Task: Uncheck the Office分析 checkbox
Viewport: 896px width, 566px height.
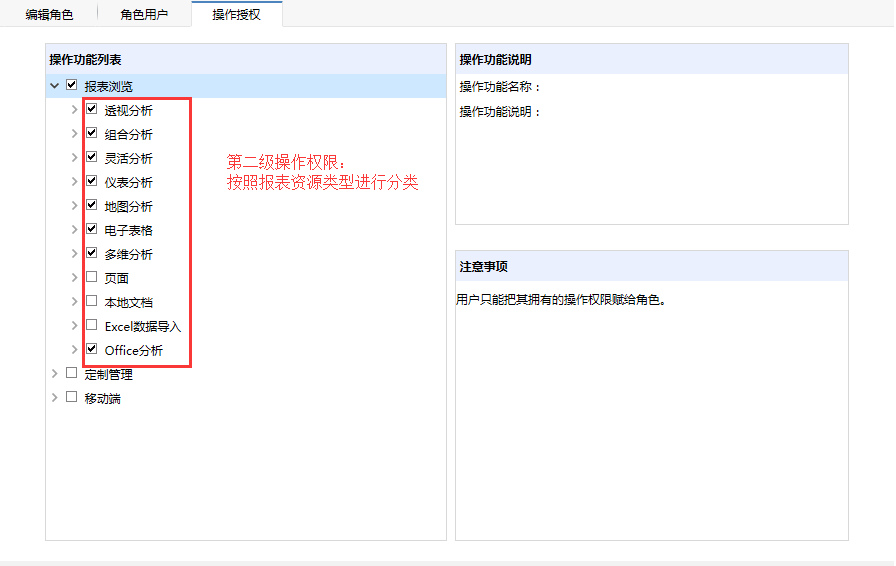Action: click(91, 349)
